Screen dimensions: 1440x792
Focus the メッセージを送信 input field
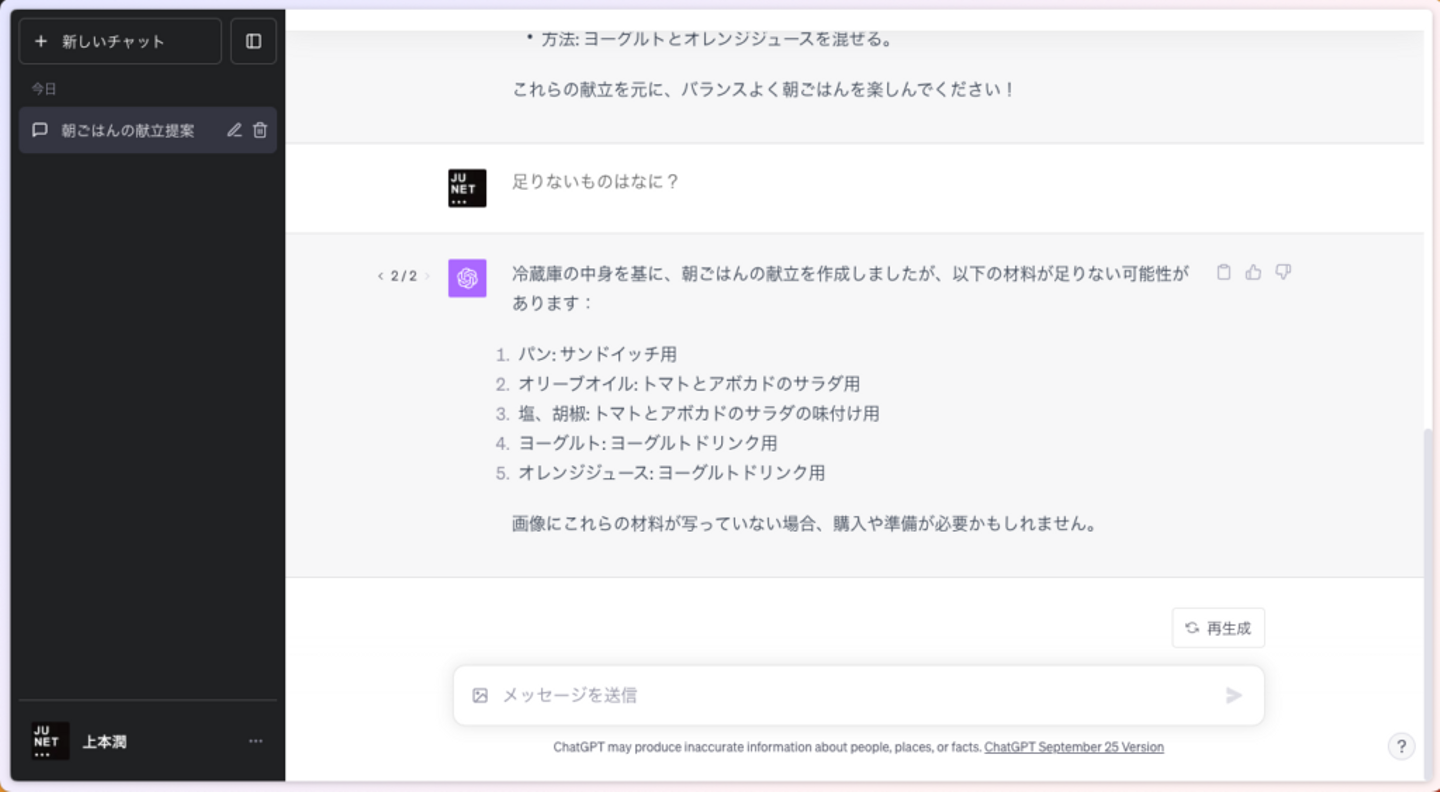(858, 695)
